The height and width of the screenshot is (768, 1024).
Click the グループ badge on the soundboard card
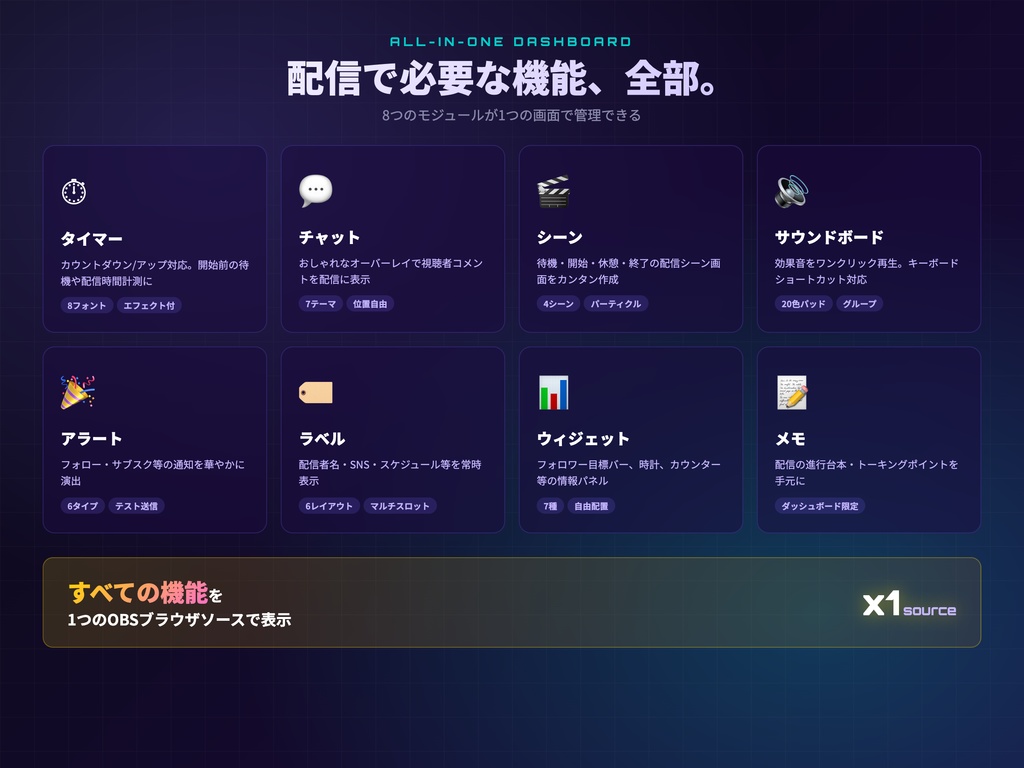tap(862, 306)
